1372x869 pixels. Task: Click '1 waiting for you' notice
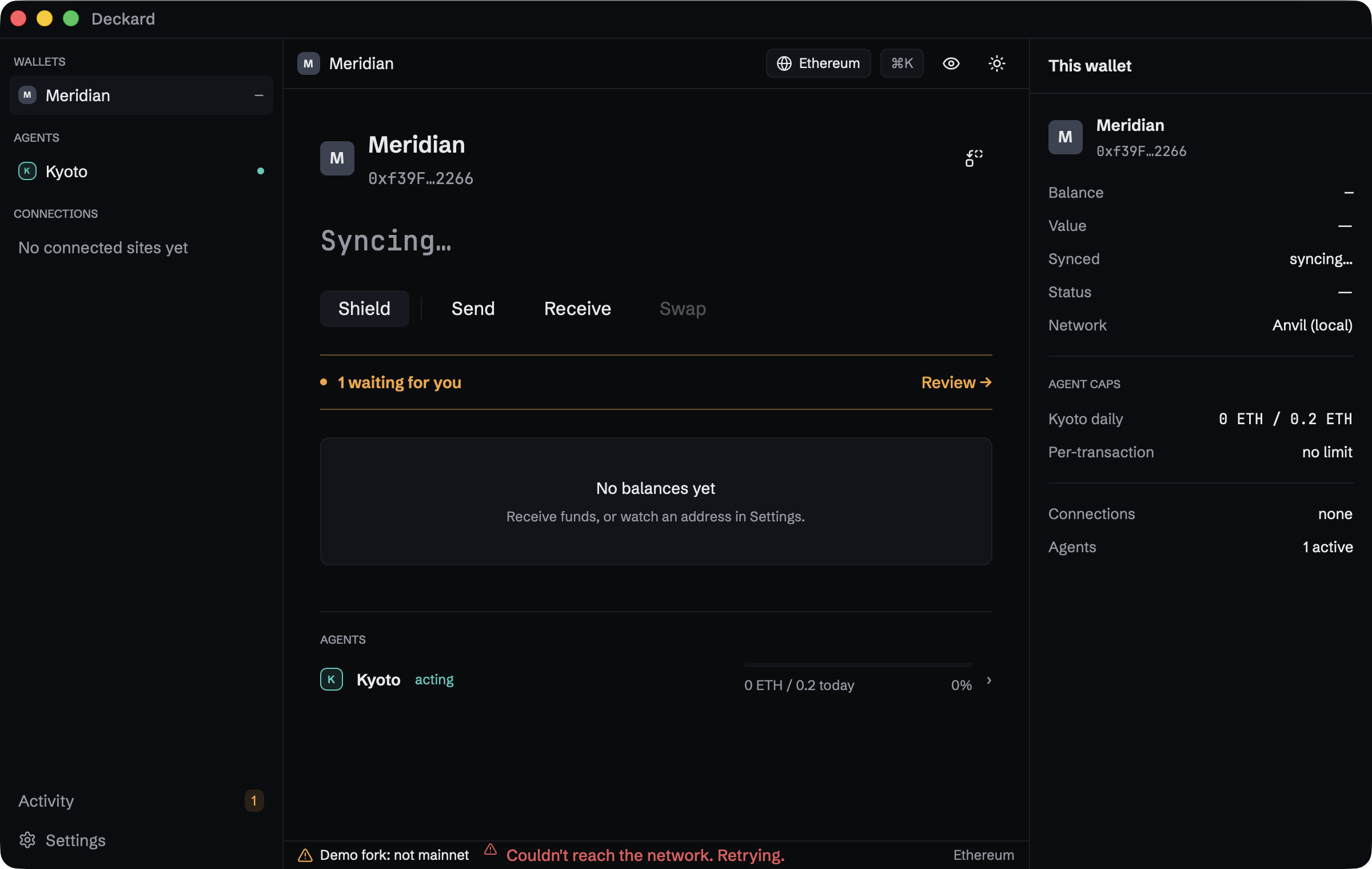tap(399, 382)
